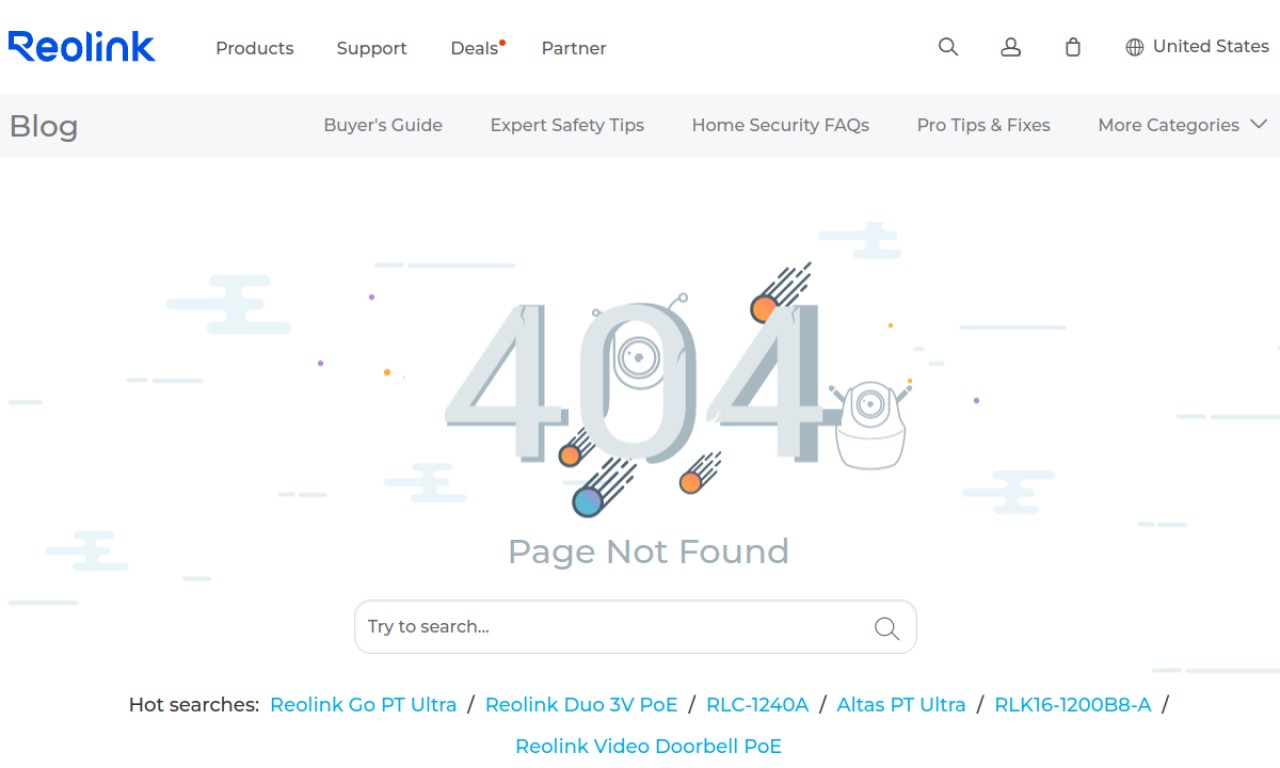
Task: Open Reolink Video Doorbell PoE hot search
Action: (648, 746)
